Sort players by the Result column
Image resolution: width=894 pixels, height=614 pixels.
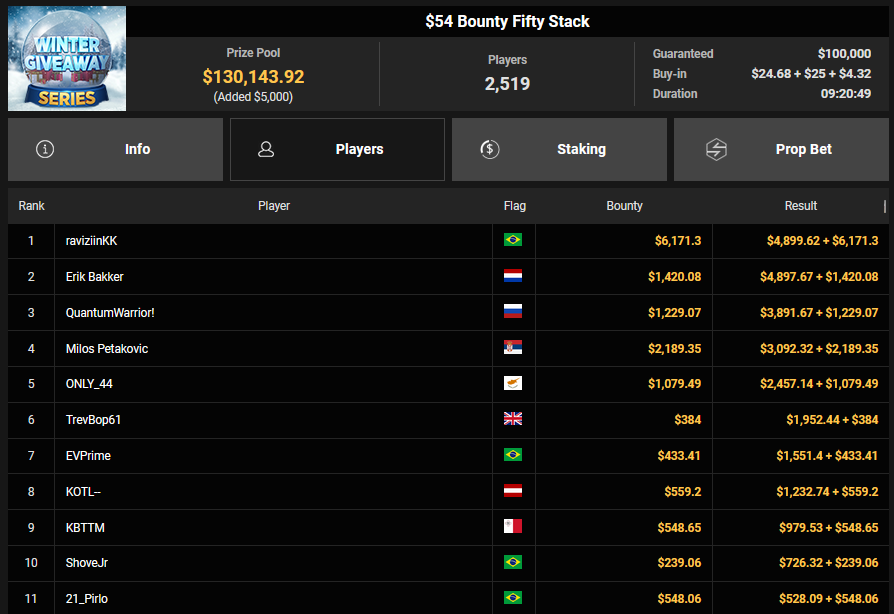coord(800,206)
